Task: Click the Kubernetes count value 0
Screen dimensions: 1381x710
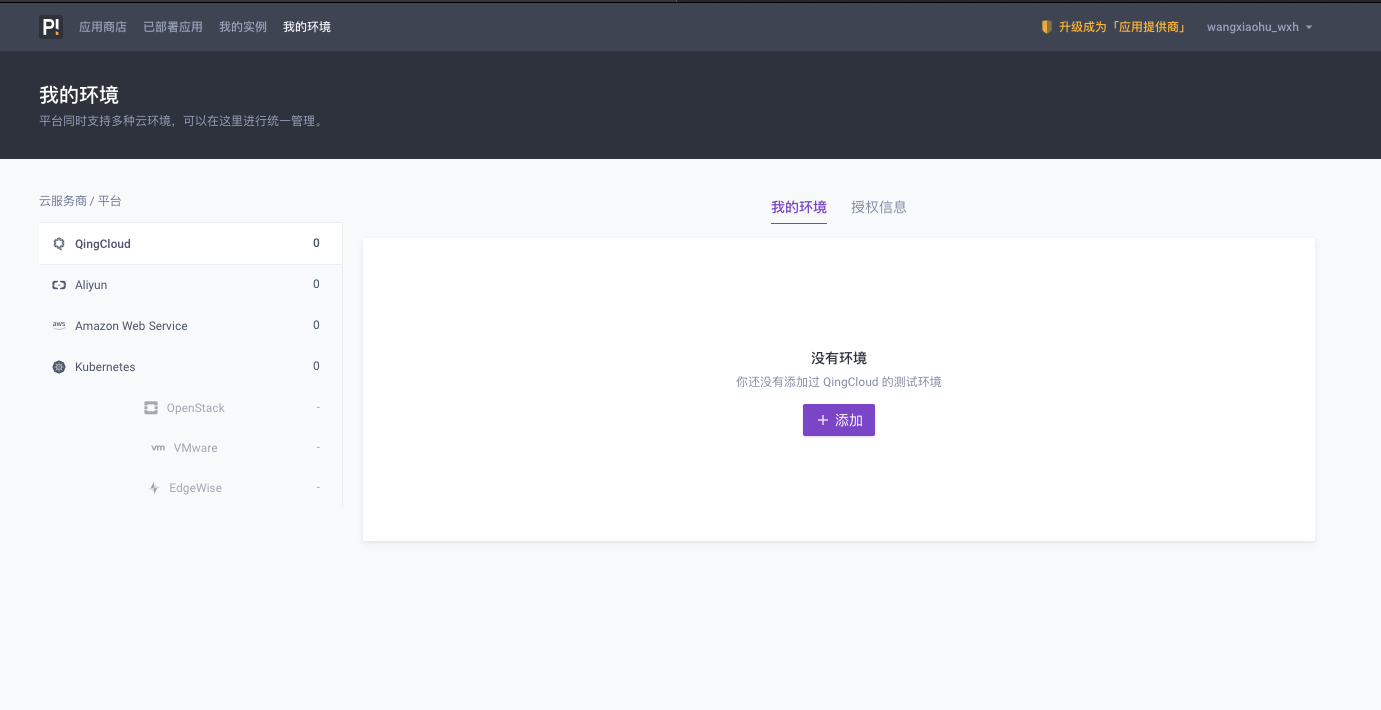Action: click(x=316, y=366)
